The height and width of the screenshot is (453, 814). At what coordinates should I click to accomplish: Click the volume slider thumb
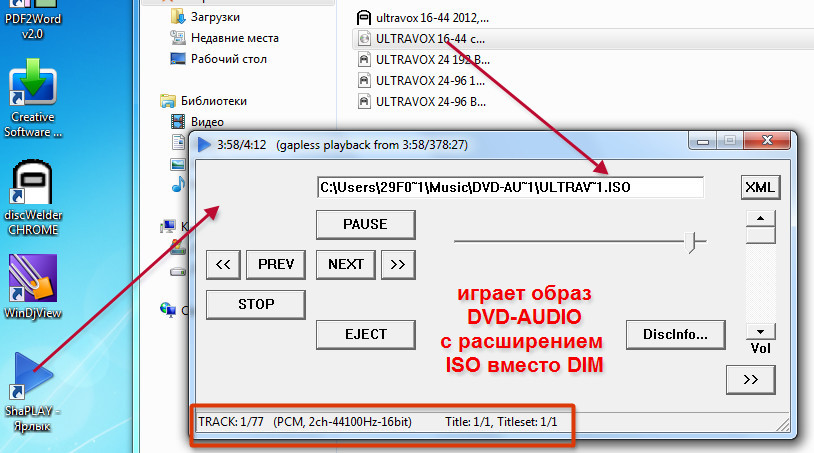[x=761, y=236]
